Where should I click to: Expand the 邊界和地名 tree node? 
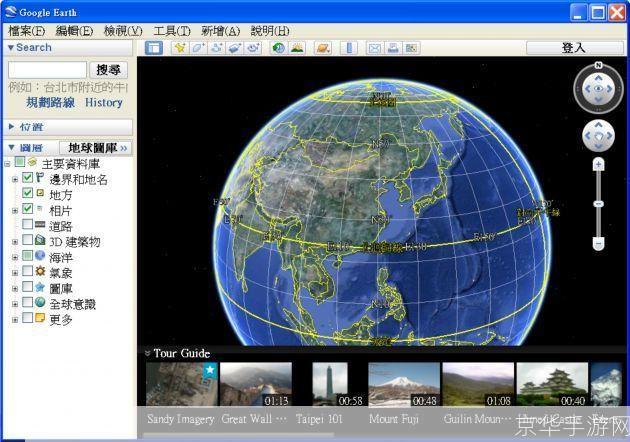[x=15, y=179]
